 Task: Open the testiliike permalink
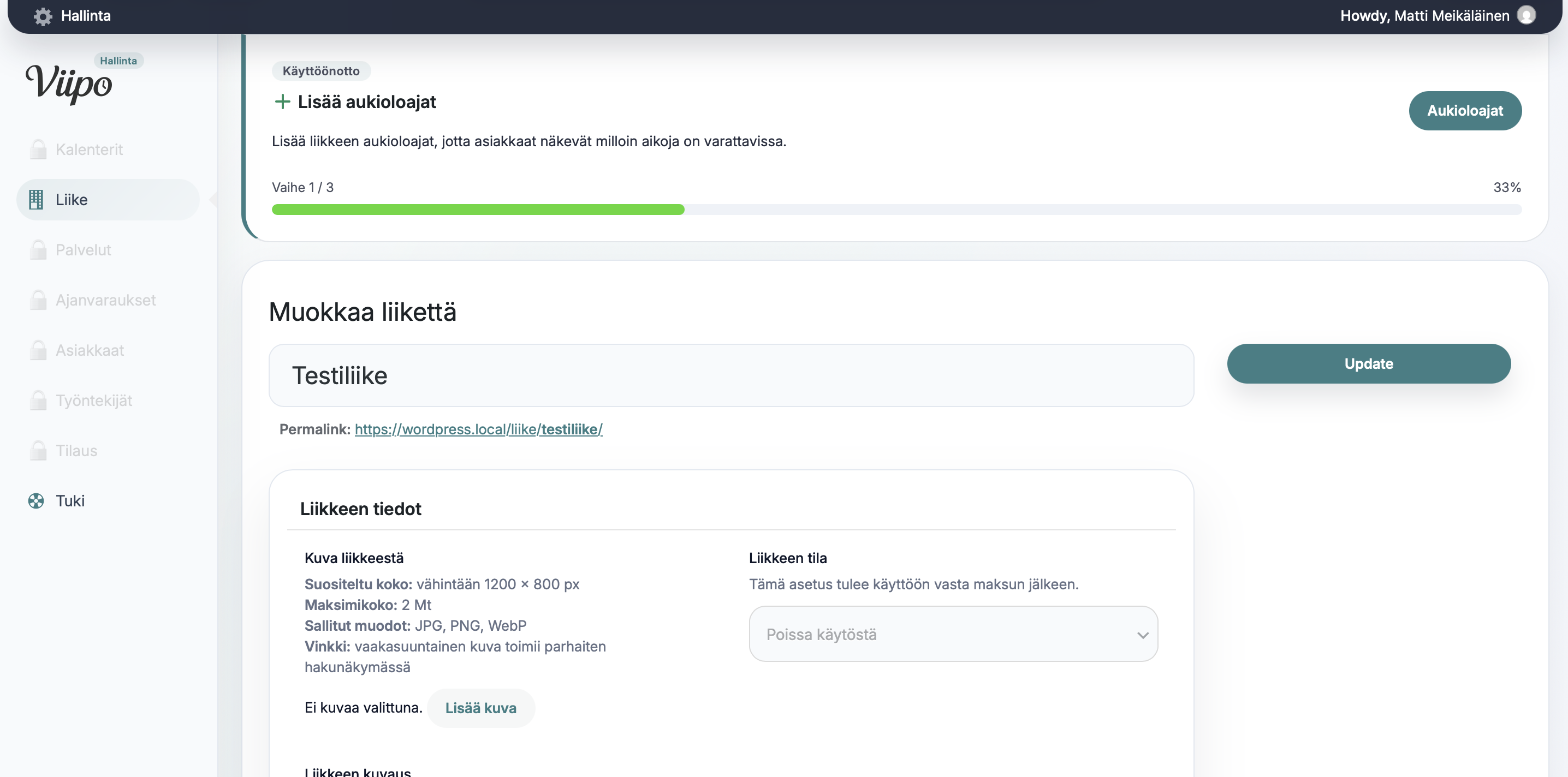[478, 429]
